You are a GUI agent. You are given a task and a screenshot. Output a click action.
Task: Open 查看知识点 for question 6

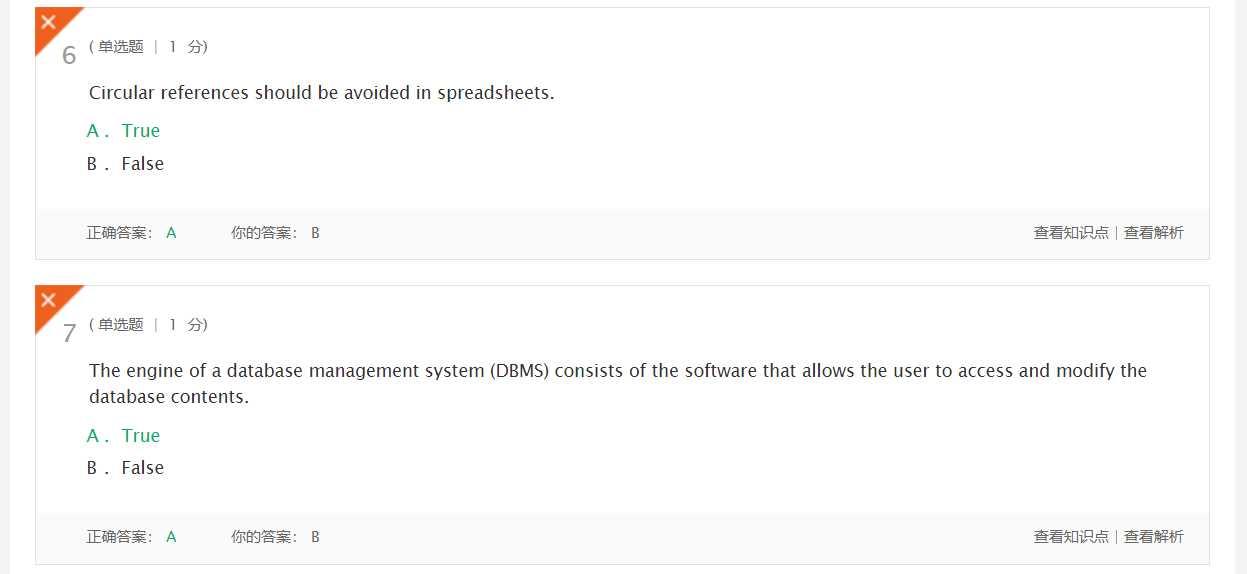pos(1071,233)
